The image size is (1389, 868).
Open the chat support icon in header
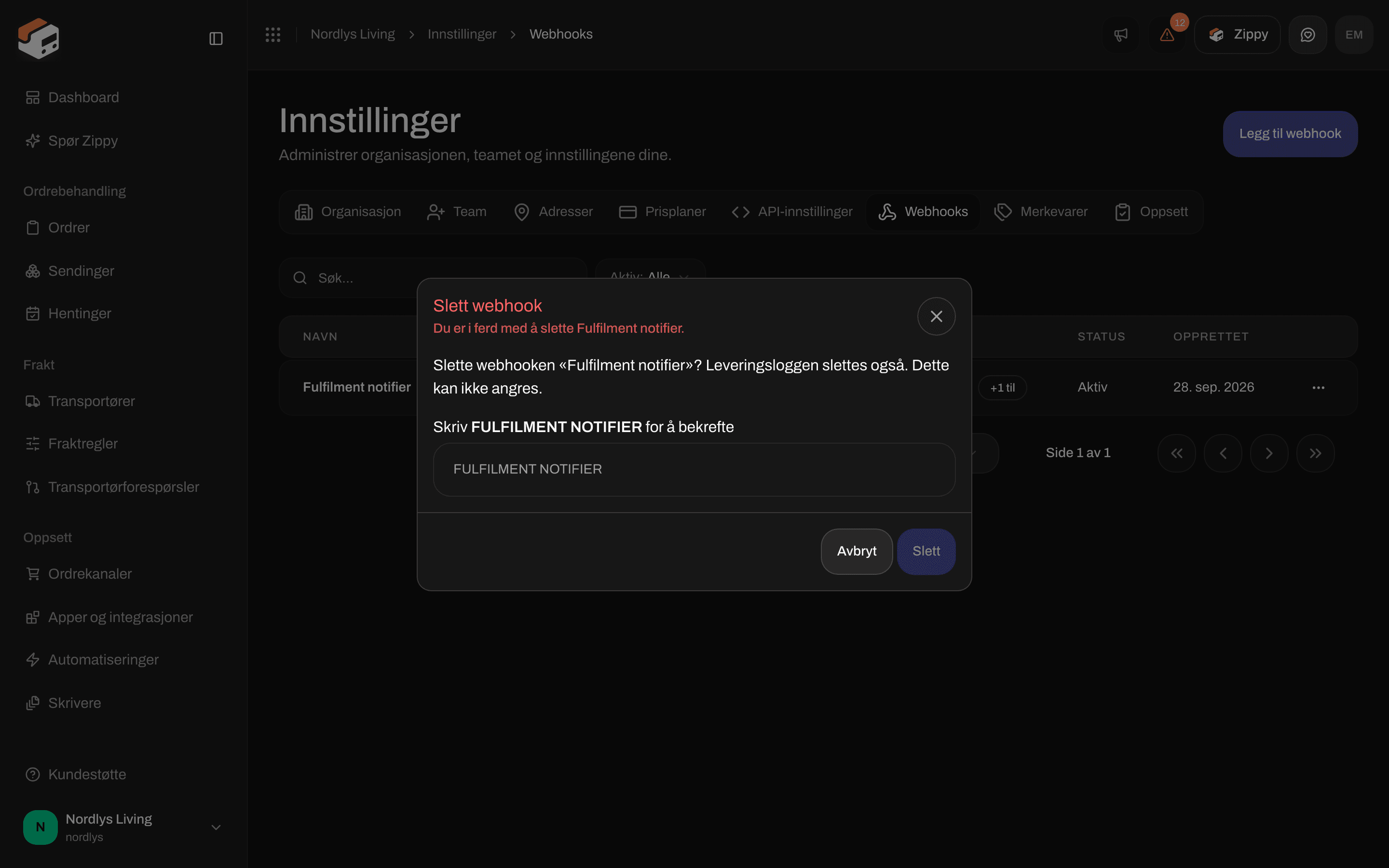pyautogui.click(x=1307, y=34)
